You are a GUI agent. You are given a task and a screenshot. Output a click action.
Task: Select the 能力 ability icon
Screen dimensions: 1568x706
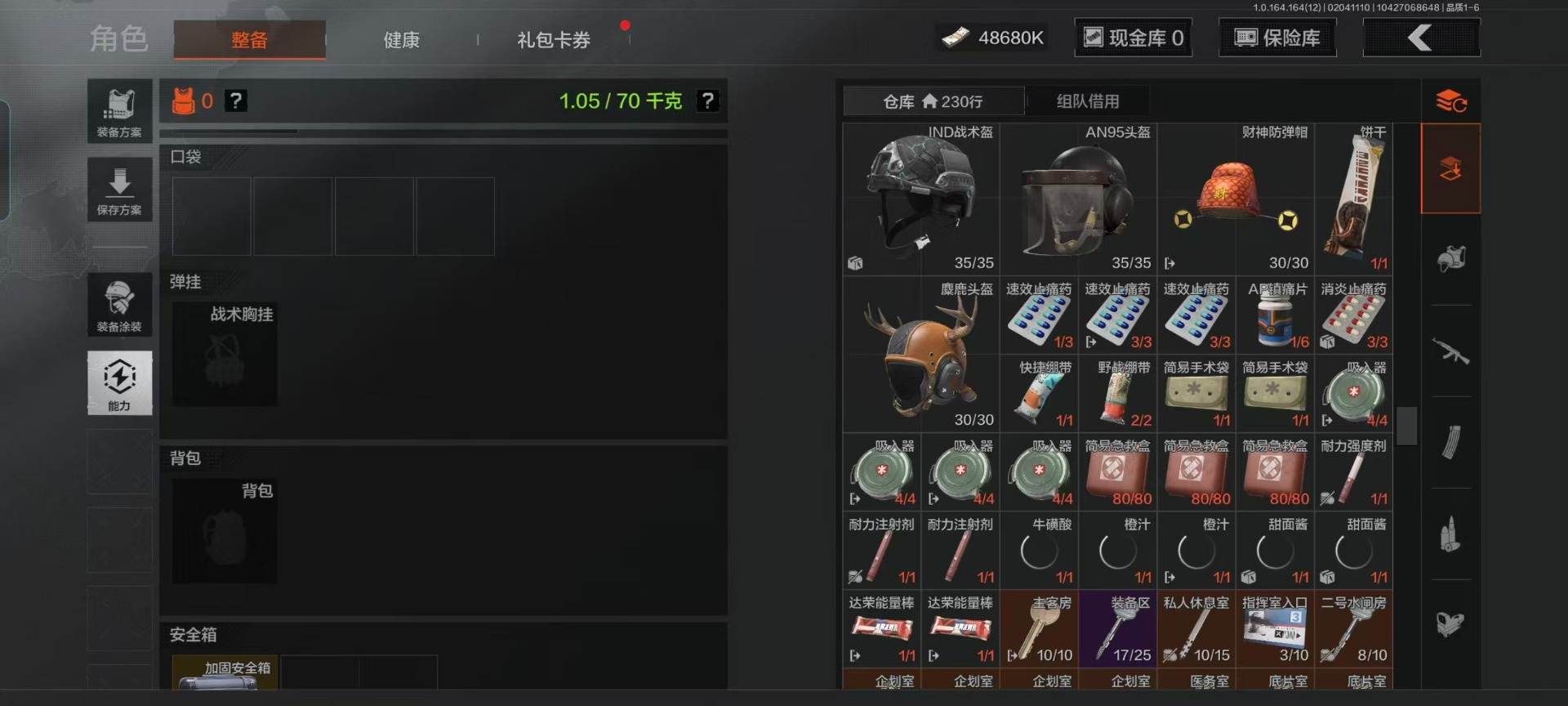[x=119, y=383]
